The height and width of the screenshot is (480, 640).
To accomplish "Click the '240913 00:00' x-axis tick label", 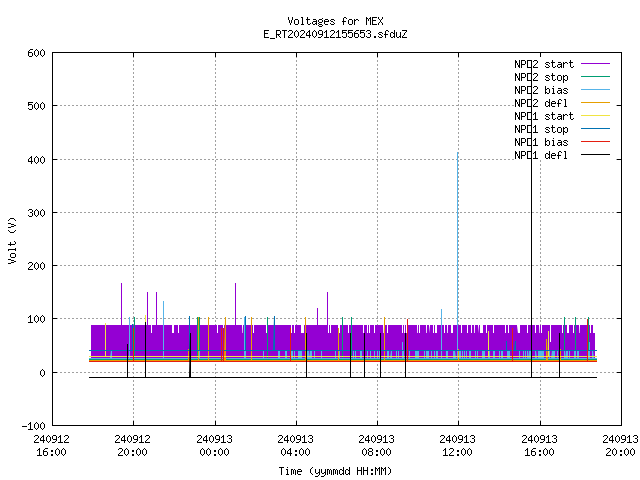I will point(214,446).
